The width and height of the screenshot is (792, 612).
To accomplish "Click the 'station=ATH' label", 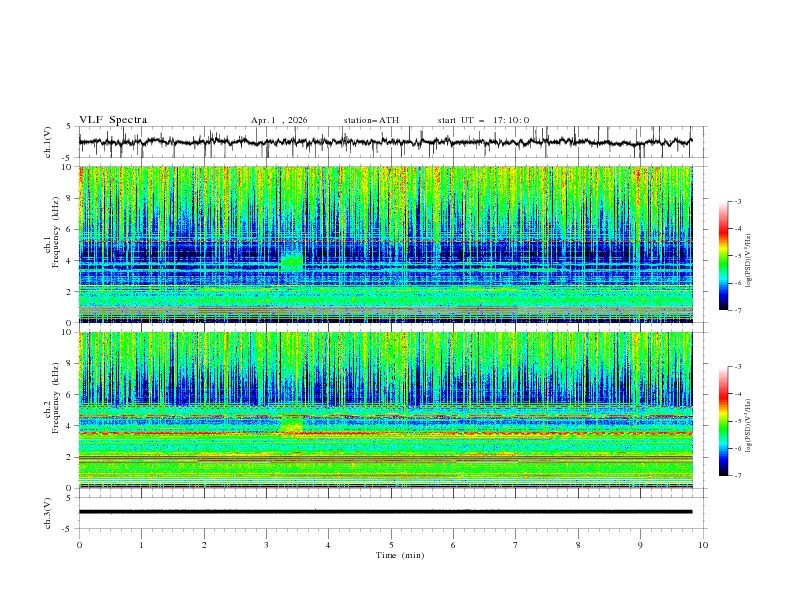I will pos(371,120).
